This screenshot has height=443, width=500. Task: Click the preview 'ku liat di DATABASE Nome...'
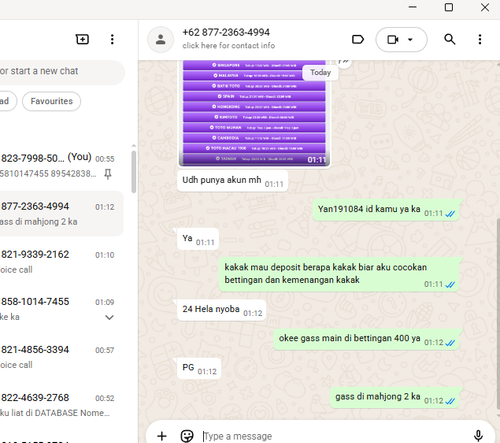(x=55, y=413)
